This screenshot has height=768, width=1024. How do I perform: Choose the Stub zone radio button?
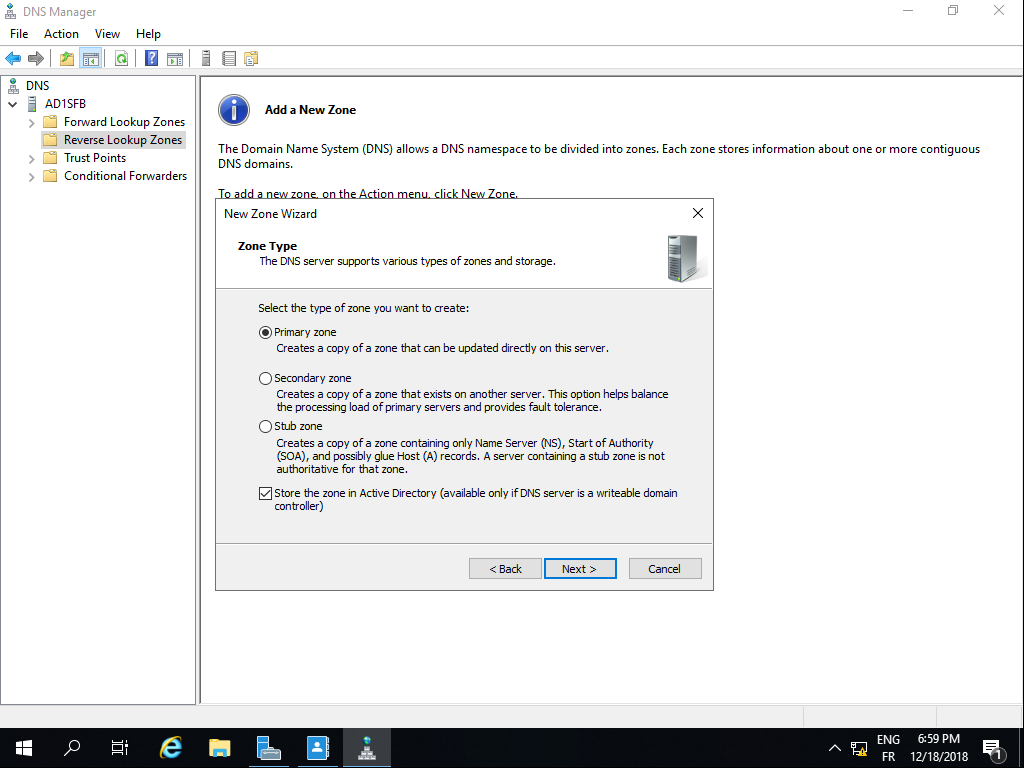(x=265, y=426)
